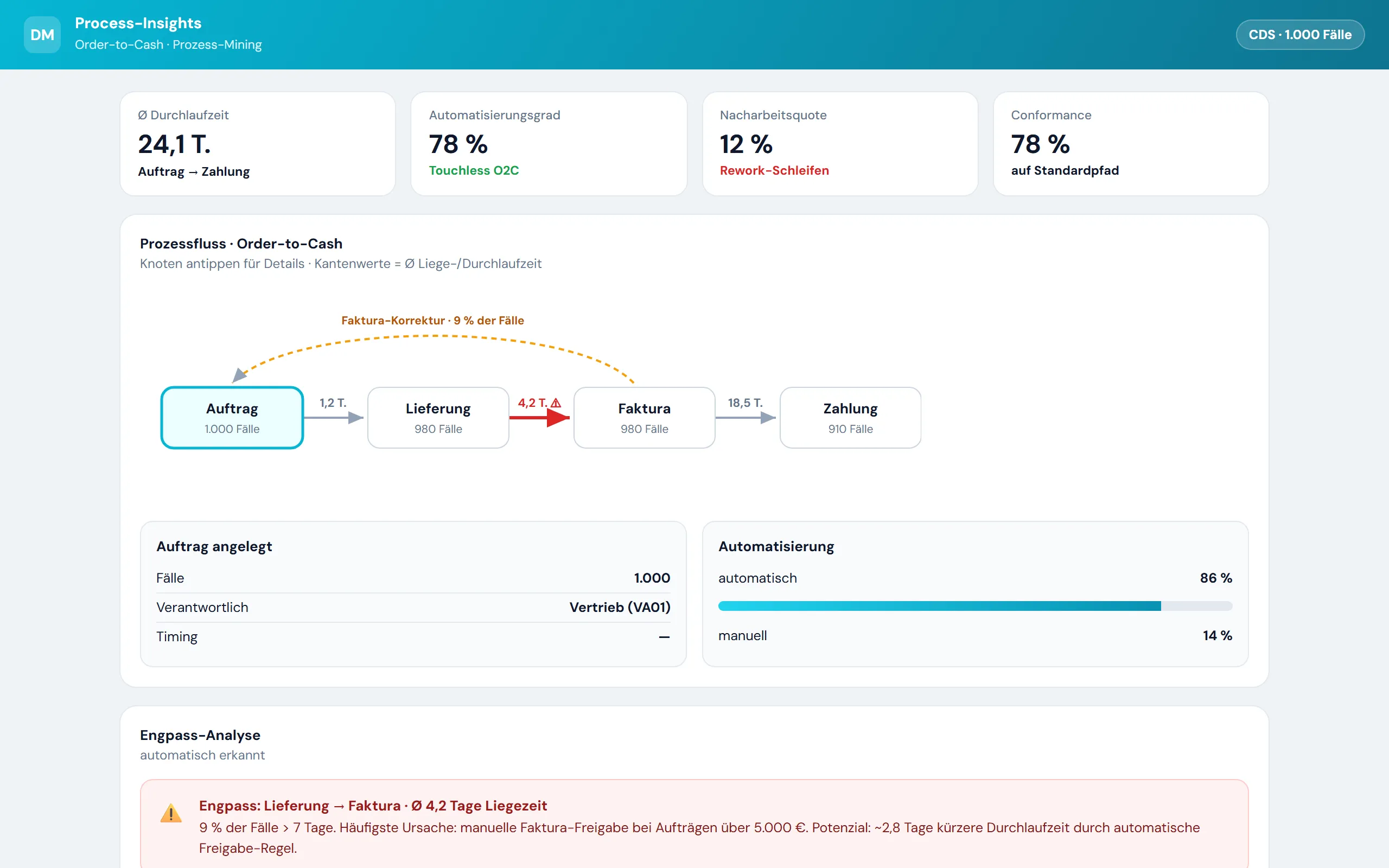This screenshot has height=868, width=1389.
Task: Click the arrow between Auftrag and Lieferung
Action: pos(334,417)
